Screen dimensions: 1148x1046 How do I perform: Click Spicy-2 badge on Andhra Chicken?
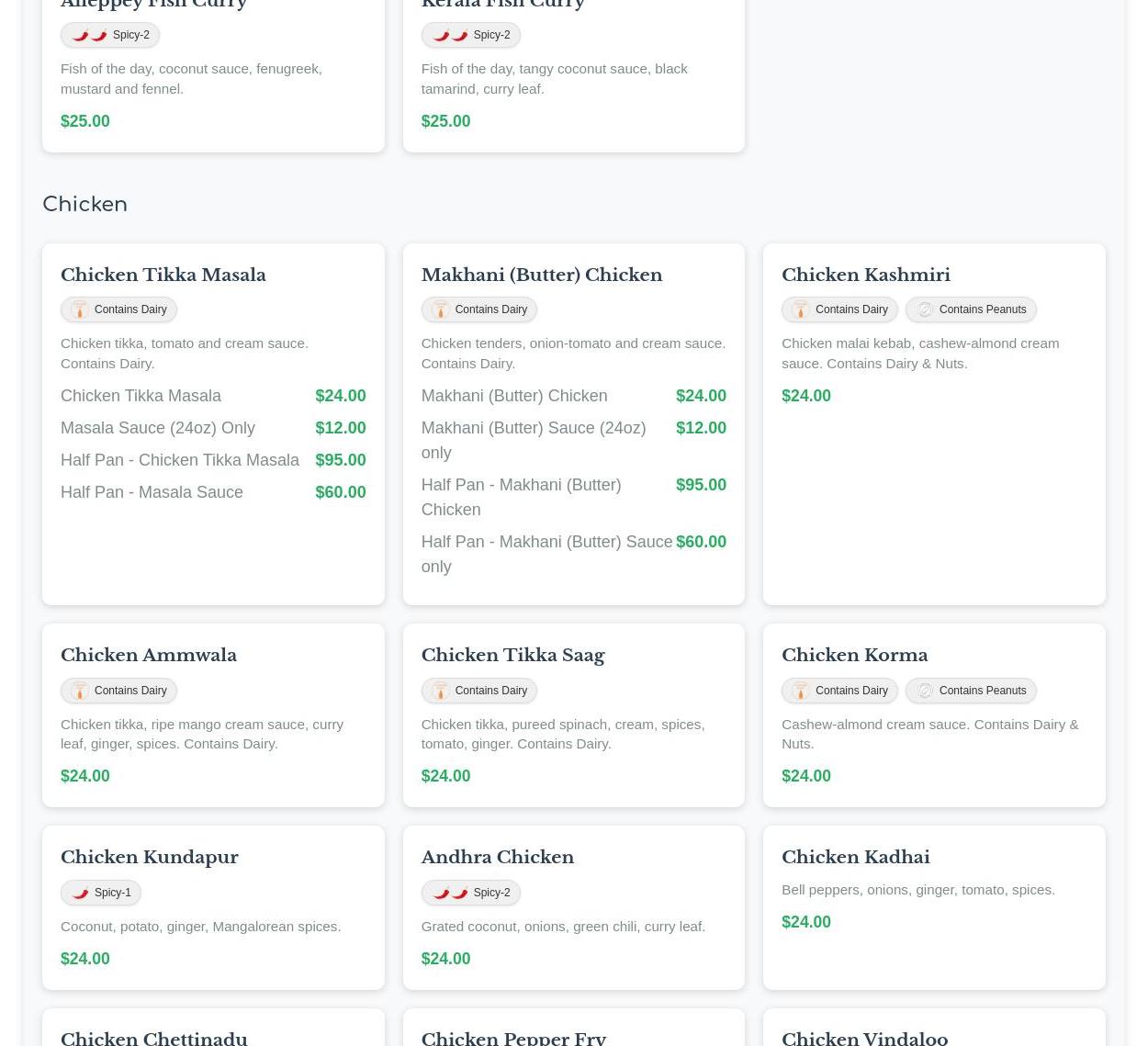(x=470, y=893)
